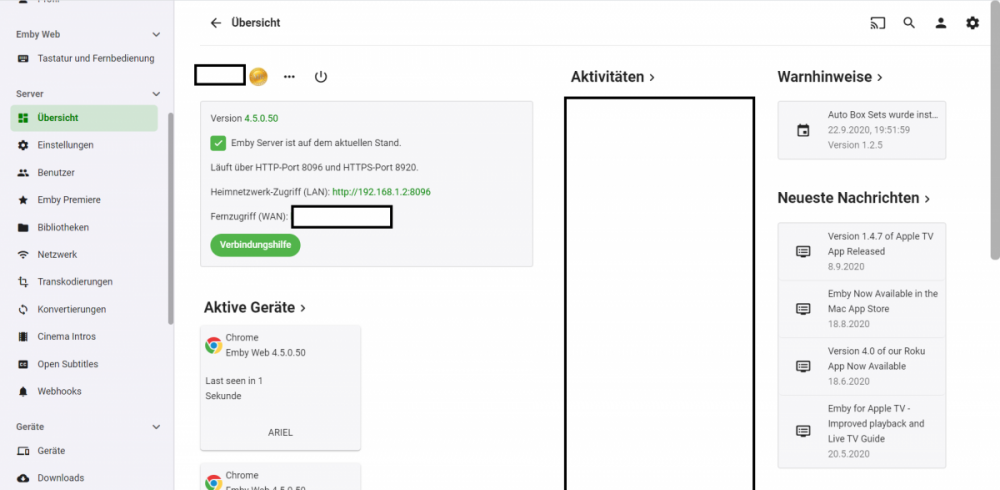Click the back arrow next to Übersicht

point(215,23)
